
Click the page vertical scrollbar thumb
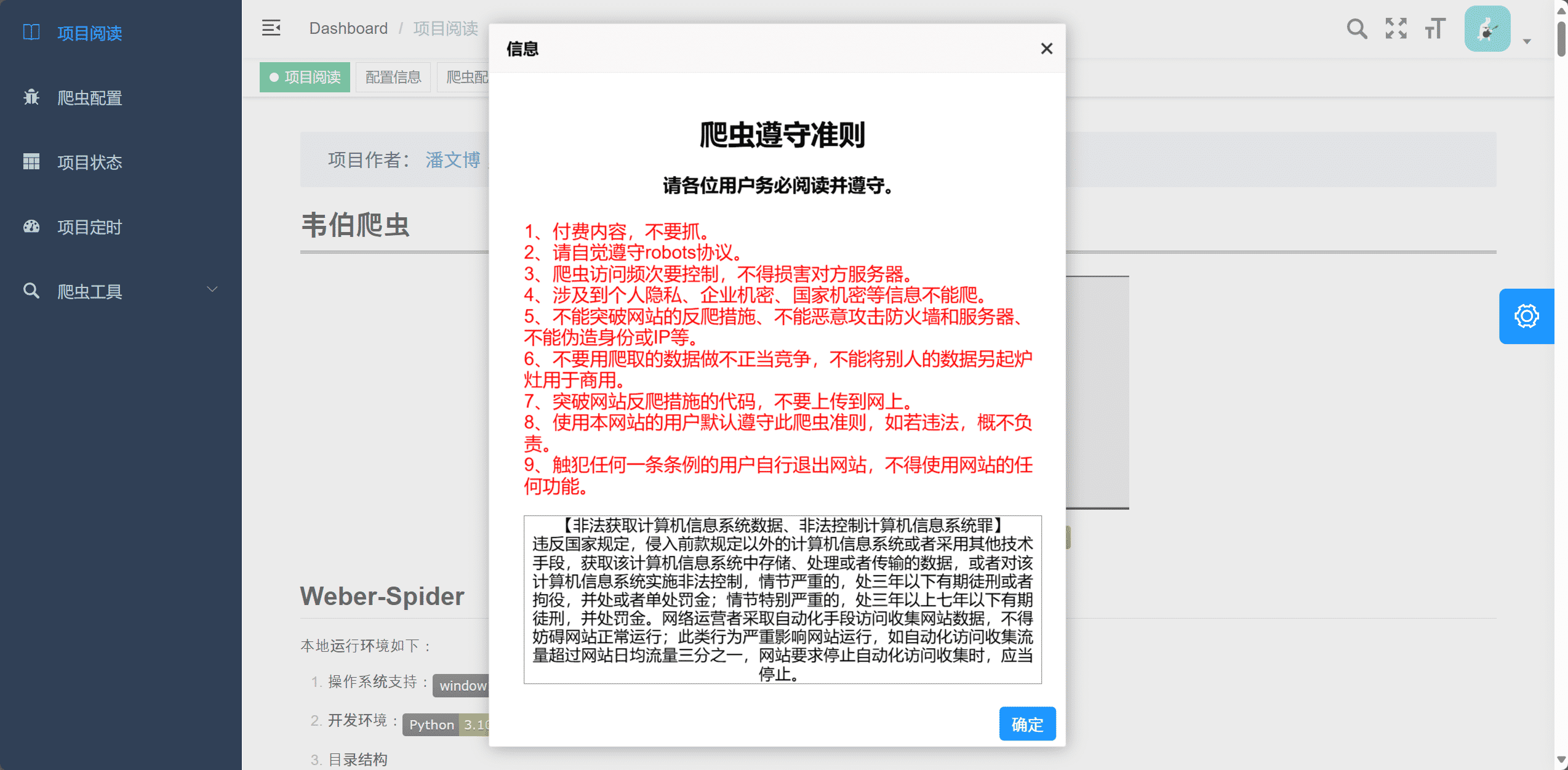tap(1561, 38)
